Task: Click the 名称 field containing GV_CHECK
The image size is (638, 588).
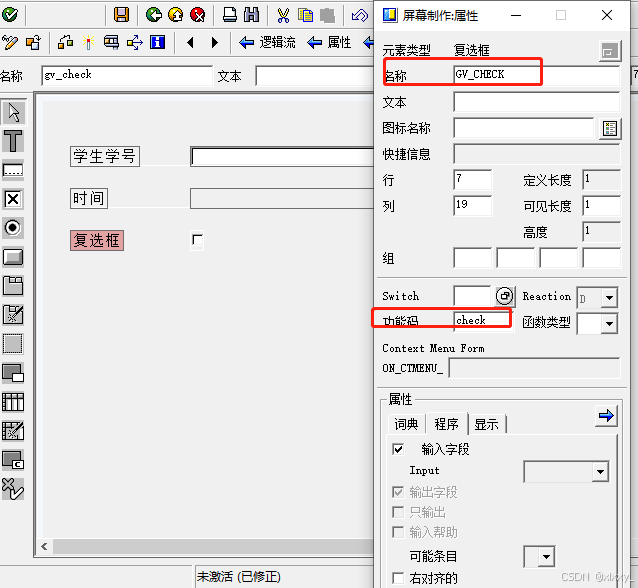Action: 536,75
